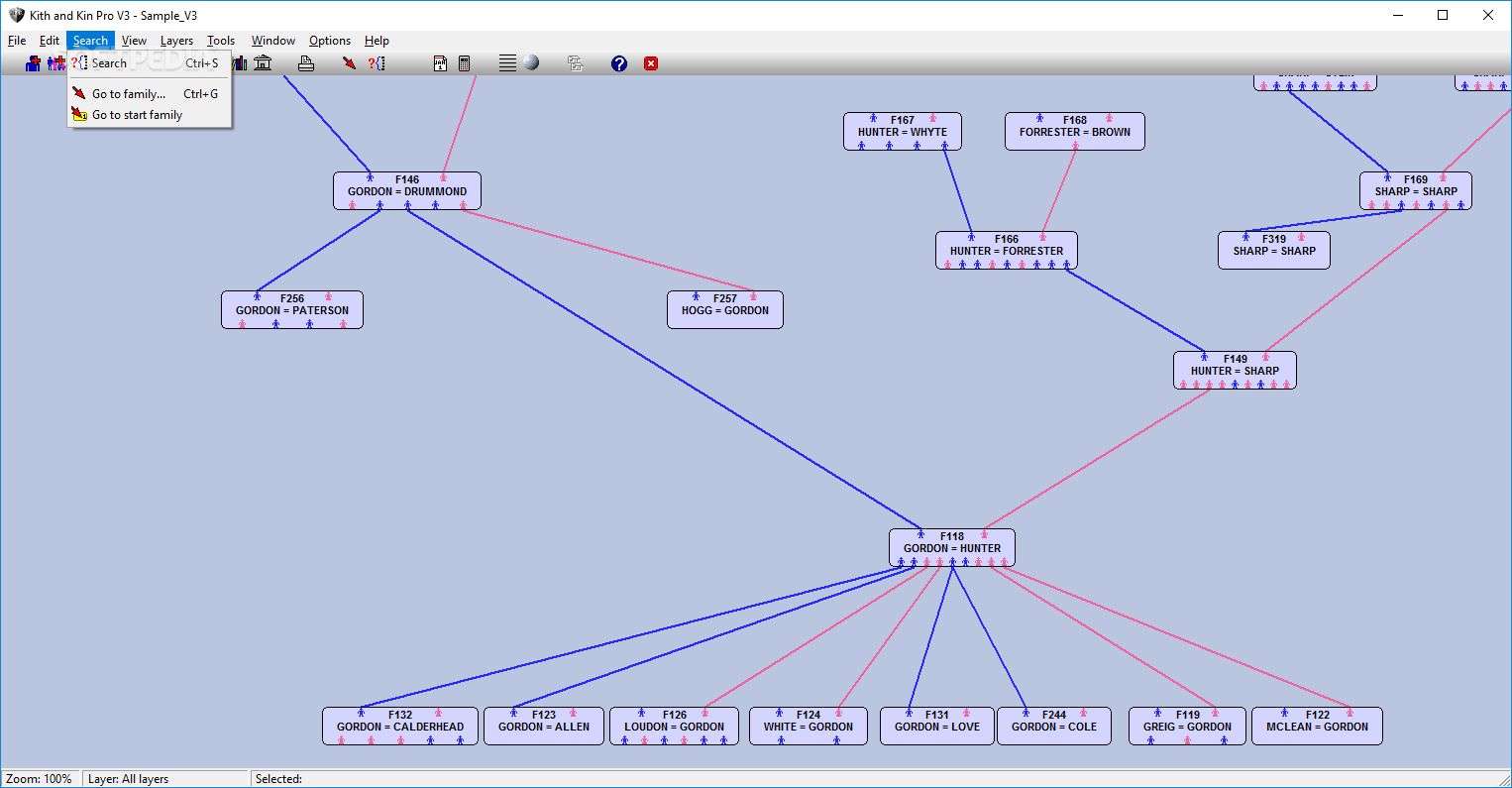Viewport: 1512px width, 788px height.
Task: Select family box F256 GORDON = PATERSON
Action: (292, 309)
